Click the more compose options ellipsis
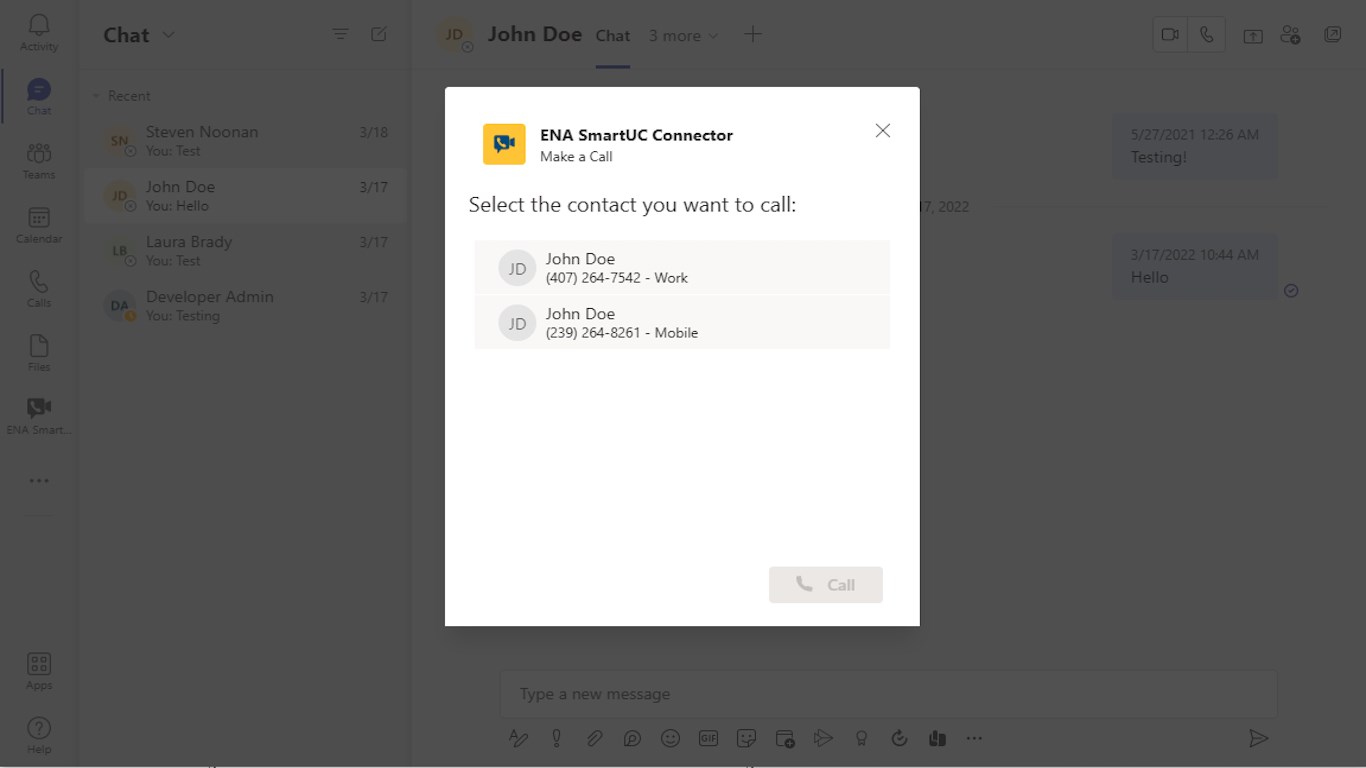Viewport: 1366px width, 768px height. coord(974,738)
